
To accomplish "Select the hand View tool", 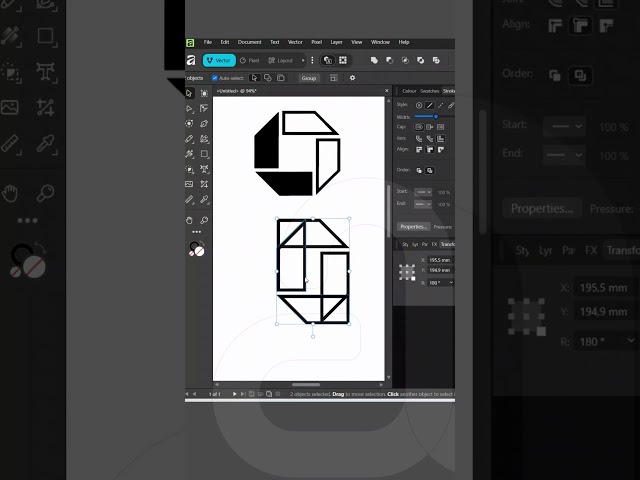I will [189, 220].
